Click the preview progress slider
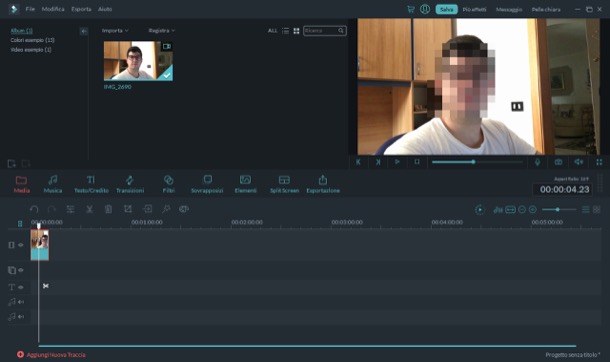Screen dimensions: 610x362 point(477,162)
